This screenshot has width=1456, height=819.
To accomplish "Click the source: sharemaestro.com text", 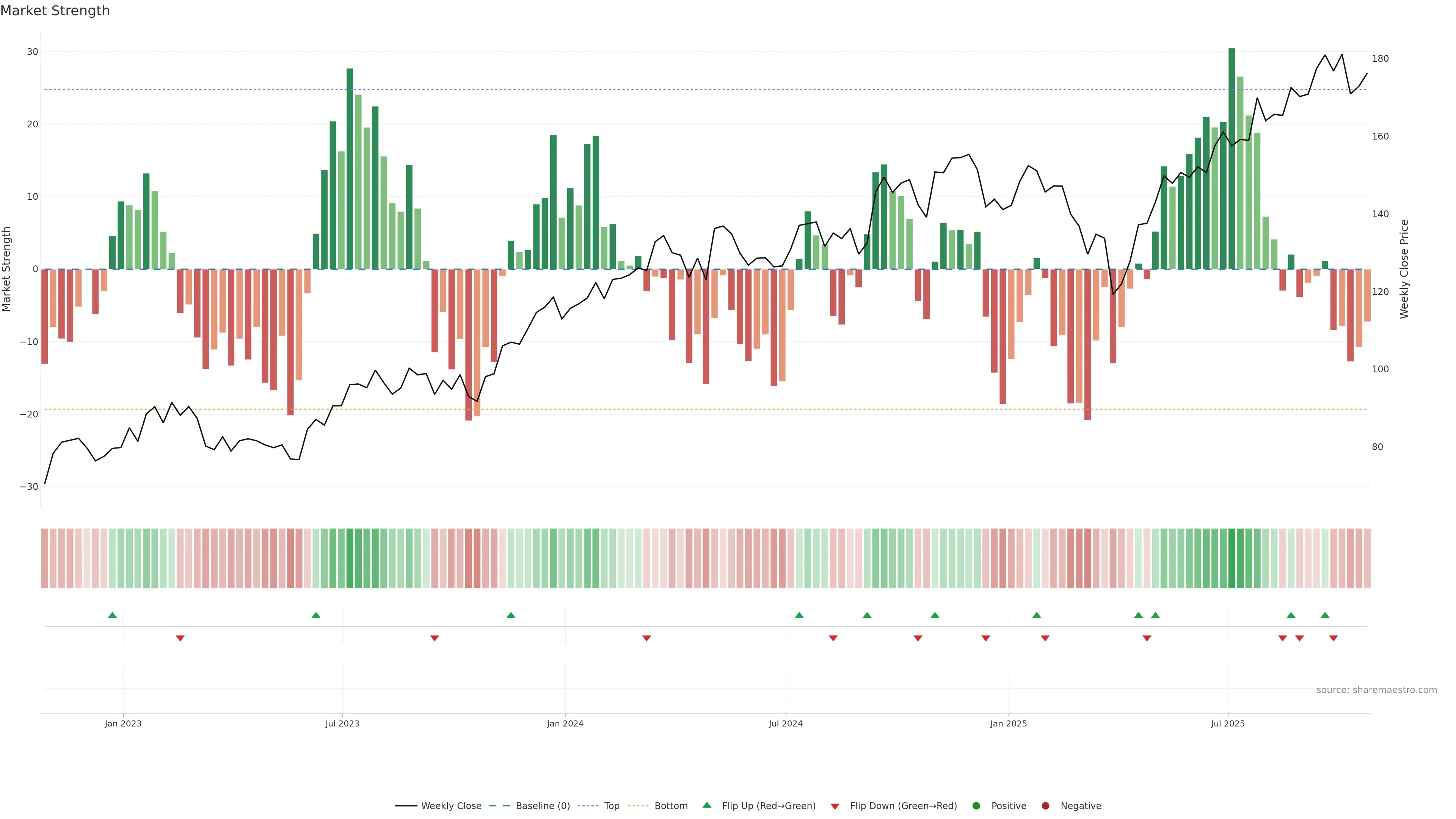I will [x=1376, y=690].
